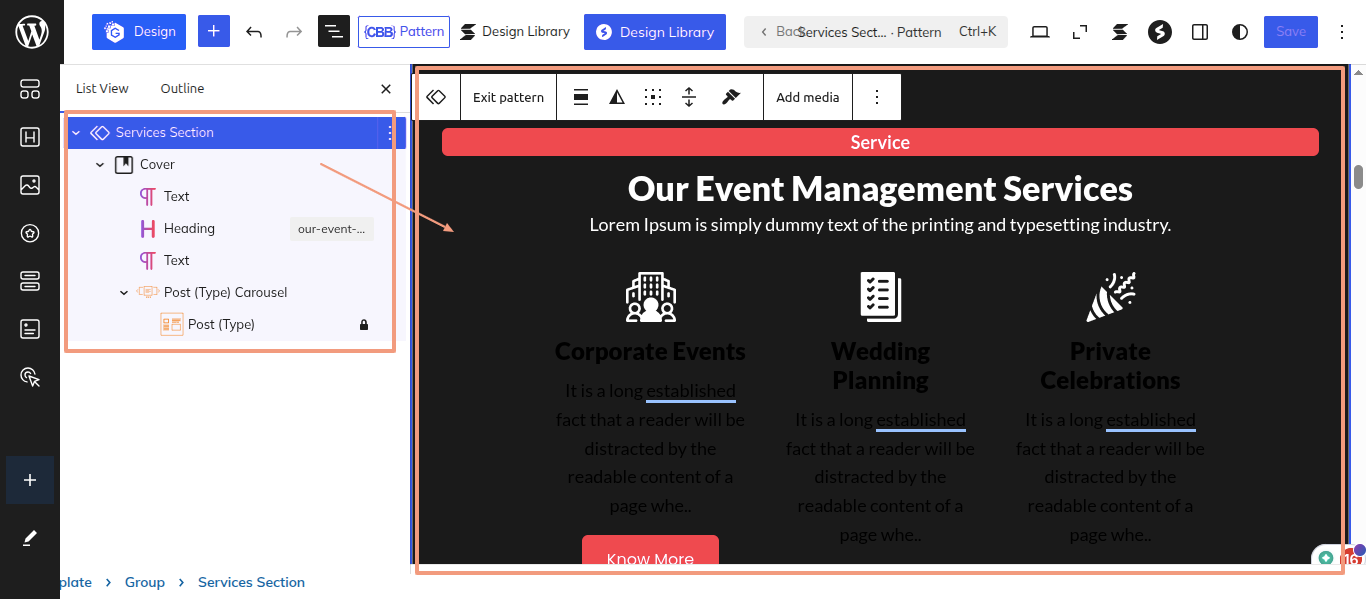1366x599 pixels.
Task: Open the Services Section Pattern command palette
Action: [876, 32]
